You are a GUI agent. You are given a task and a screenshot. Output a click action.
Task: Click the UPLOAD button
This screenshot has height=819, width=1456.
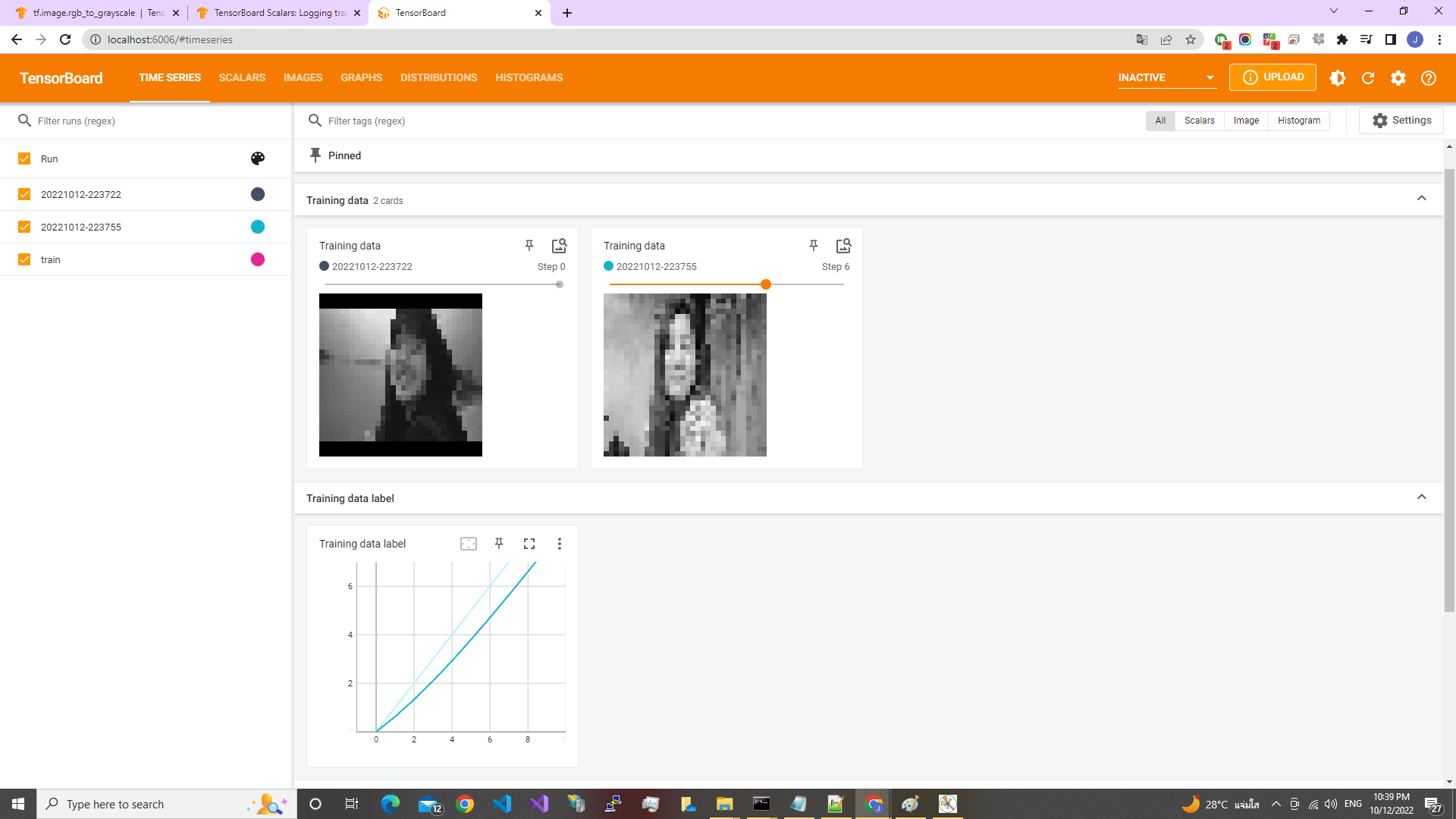[x=1272, y=77]
